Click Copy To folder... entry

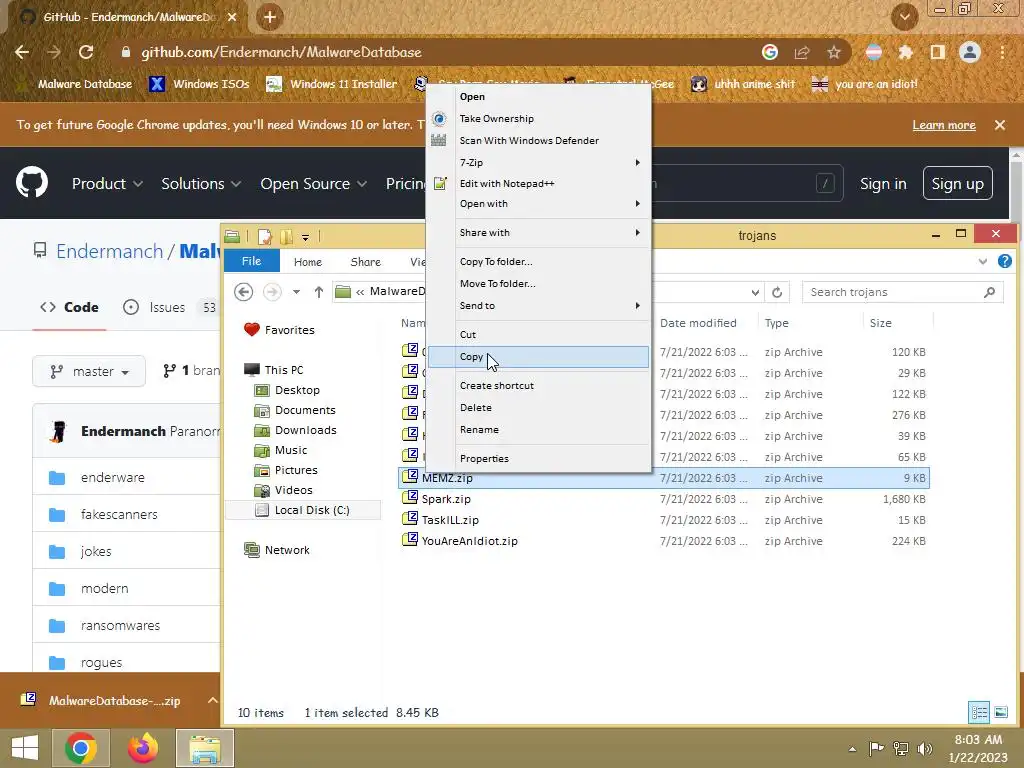point(538,261)
